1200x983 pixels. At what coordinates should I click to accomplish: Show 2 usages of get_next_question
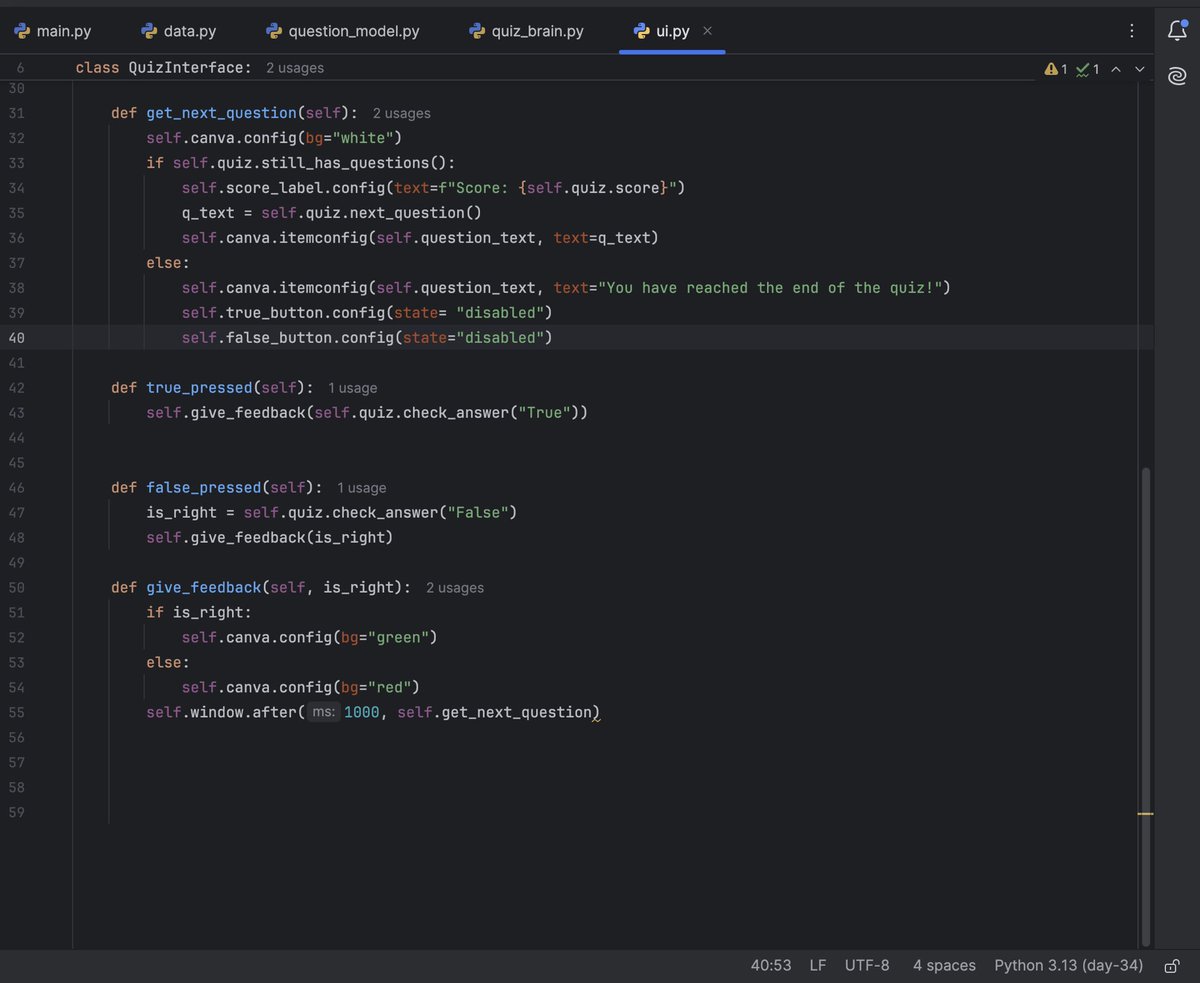(402, 113)
